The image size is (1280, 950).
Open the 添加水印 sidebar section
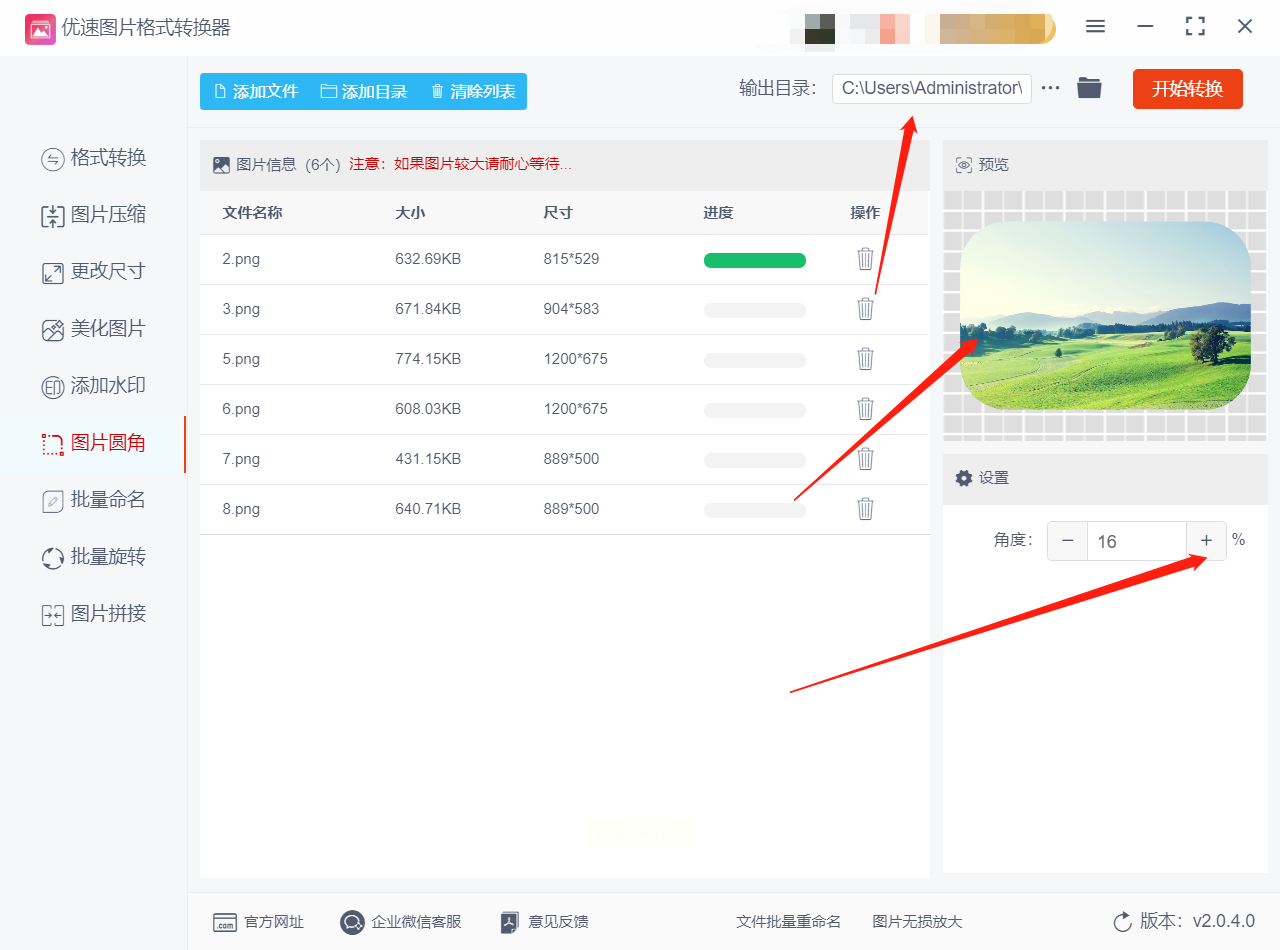93,386
